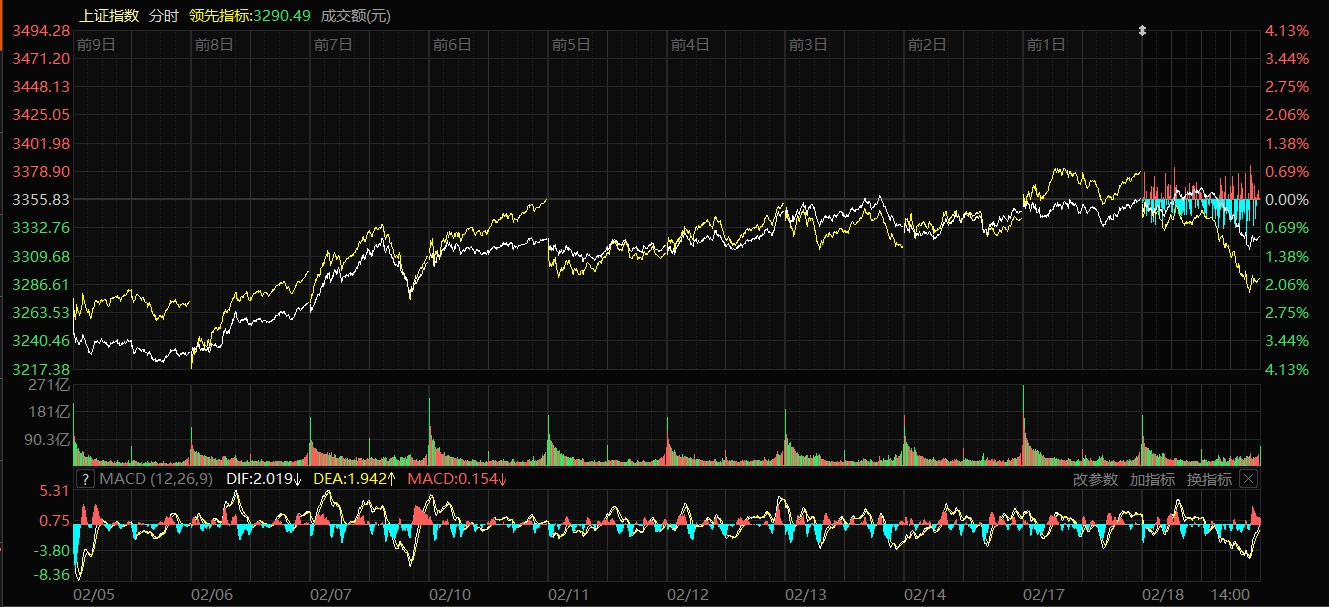Click 换指标 to switch the indicator
This screenshot has height=607, width=1329.
coord(1209,479)
